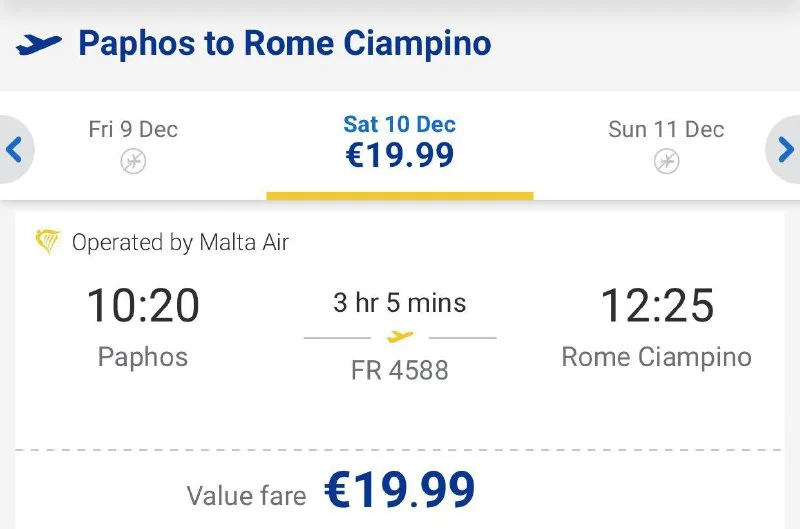The image size is (800, 529).
Task: Select the Sun 11 Dec date tab
Action: pos(666,130)
